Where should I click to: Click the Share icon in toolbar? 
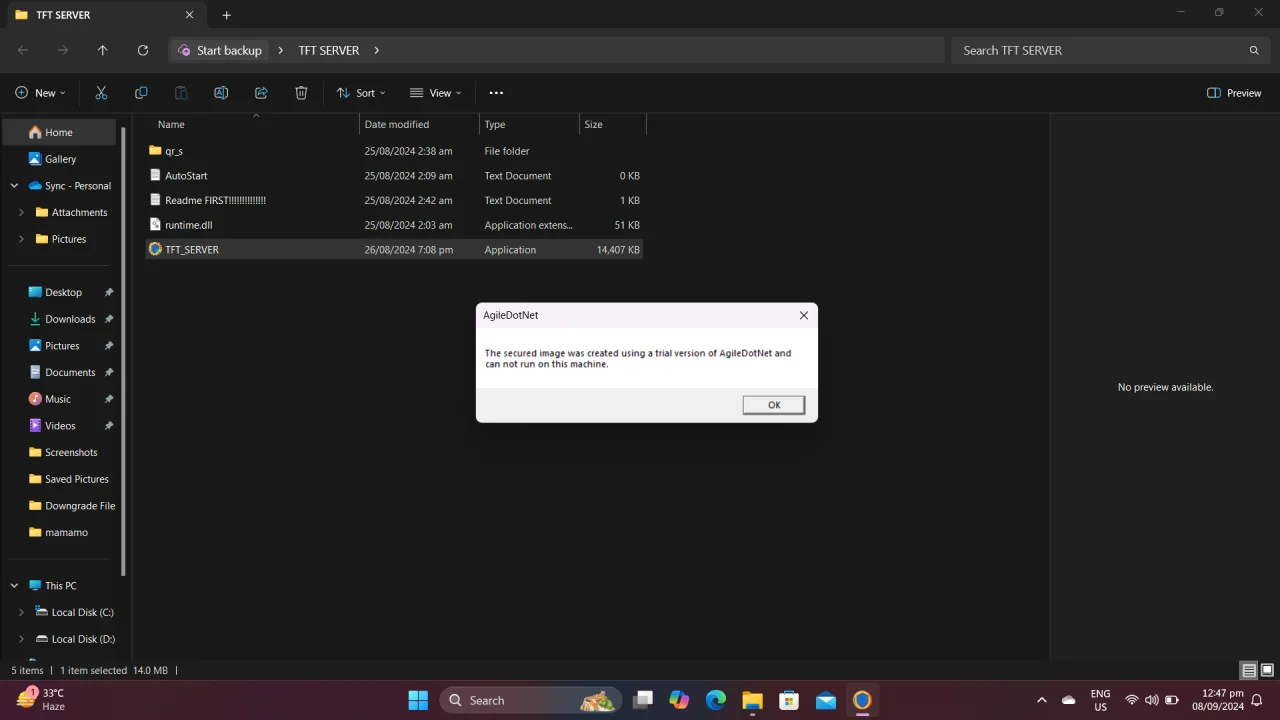click(x=261, y=93)
